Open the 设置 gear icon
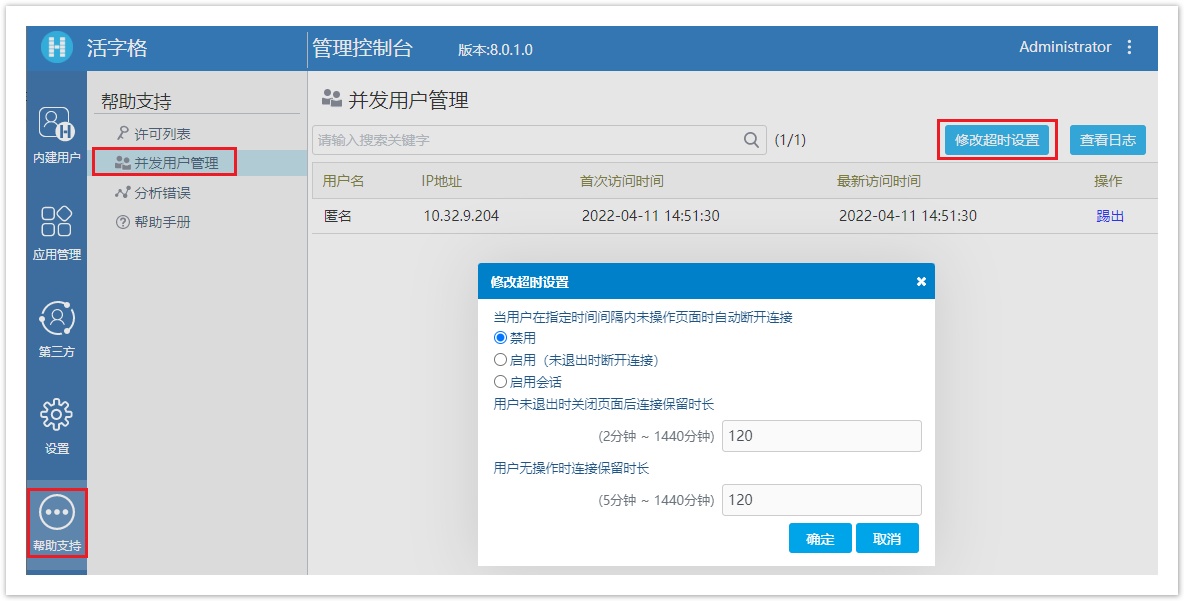 coord(57,415)
